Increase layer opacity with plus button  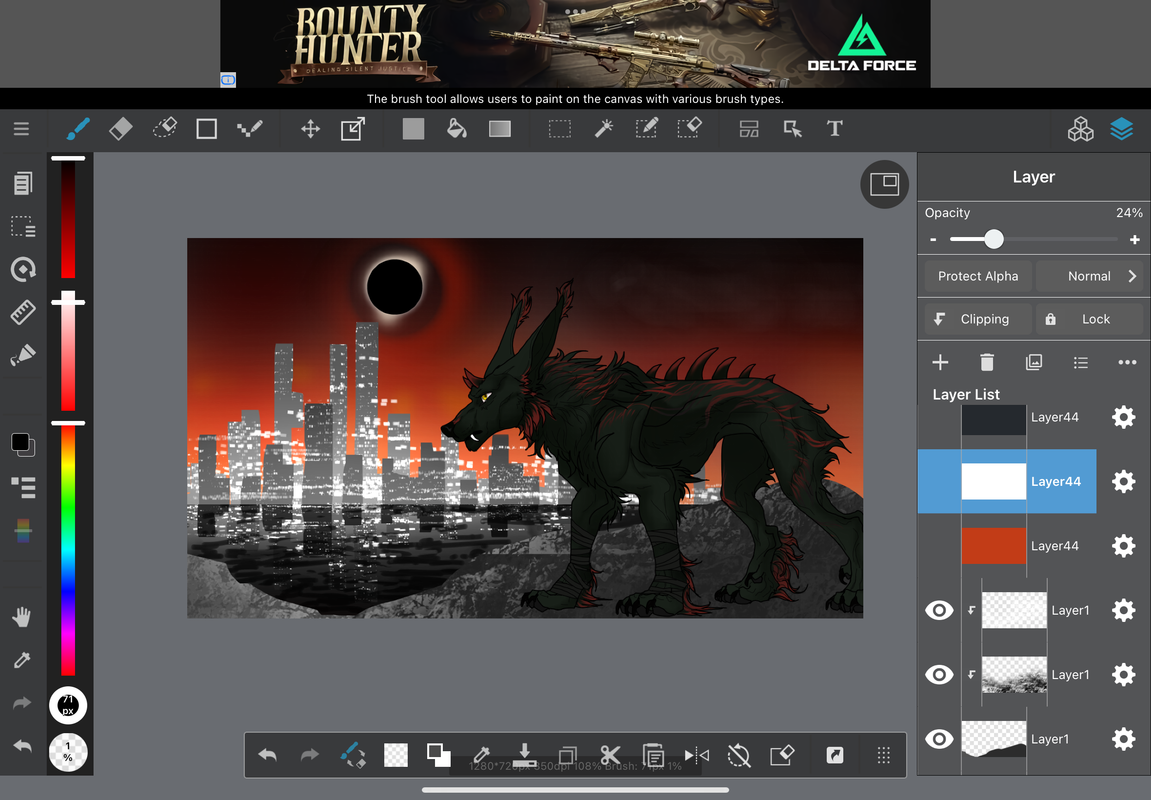click(1134, 239)
